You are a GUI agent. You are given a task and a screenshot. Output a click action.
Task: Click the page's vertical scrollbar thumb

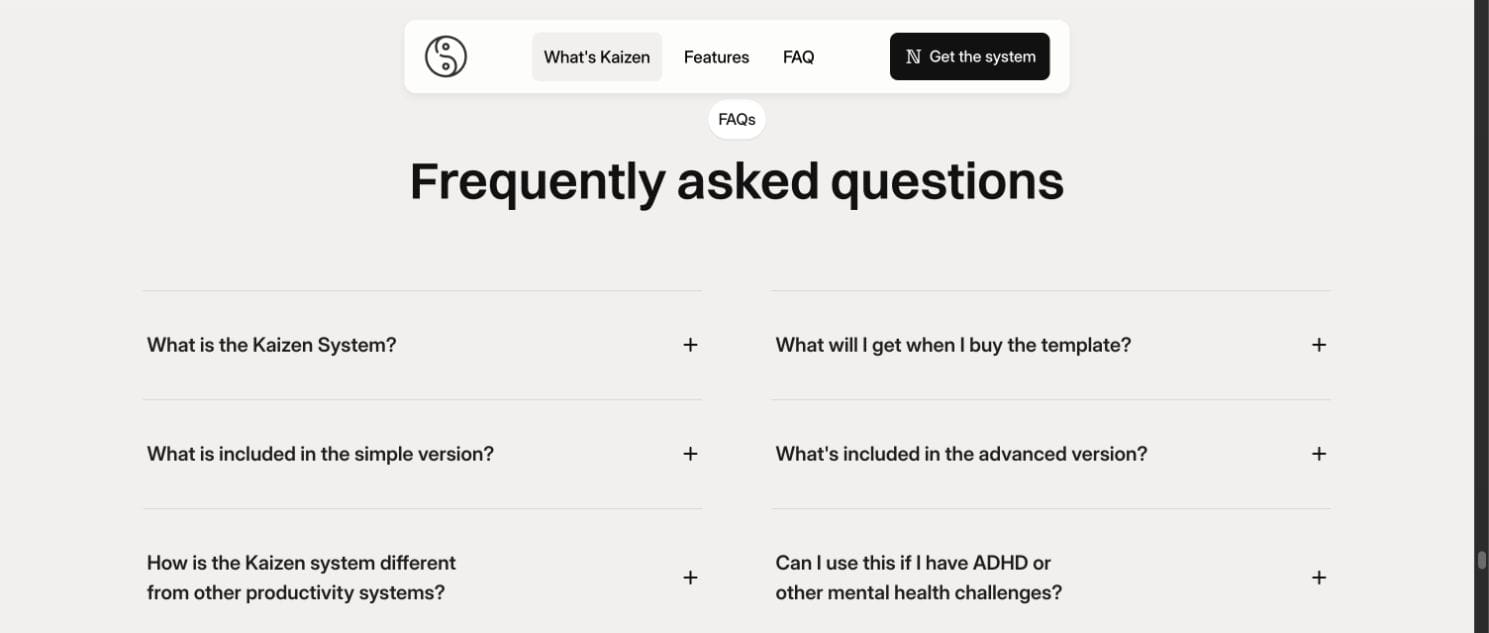[1482, 559]
